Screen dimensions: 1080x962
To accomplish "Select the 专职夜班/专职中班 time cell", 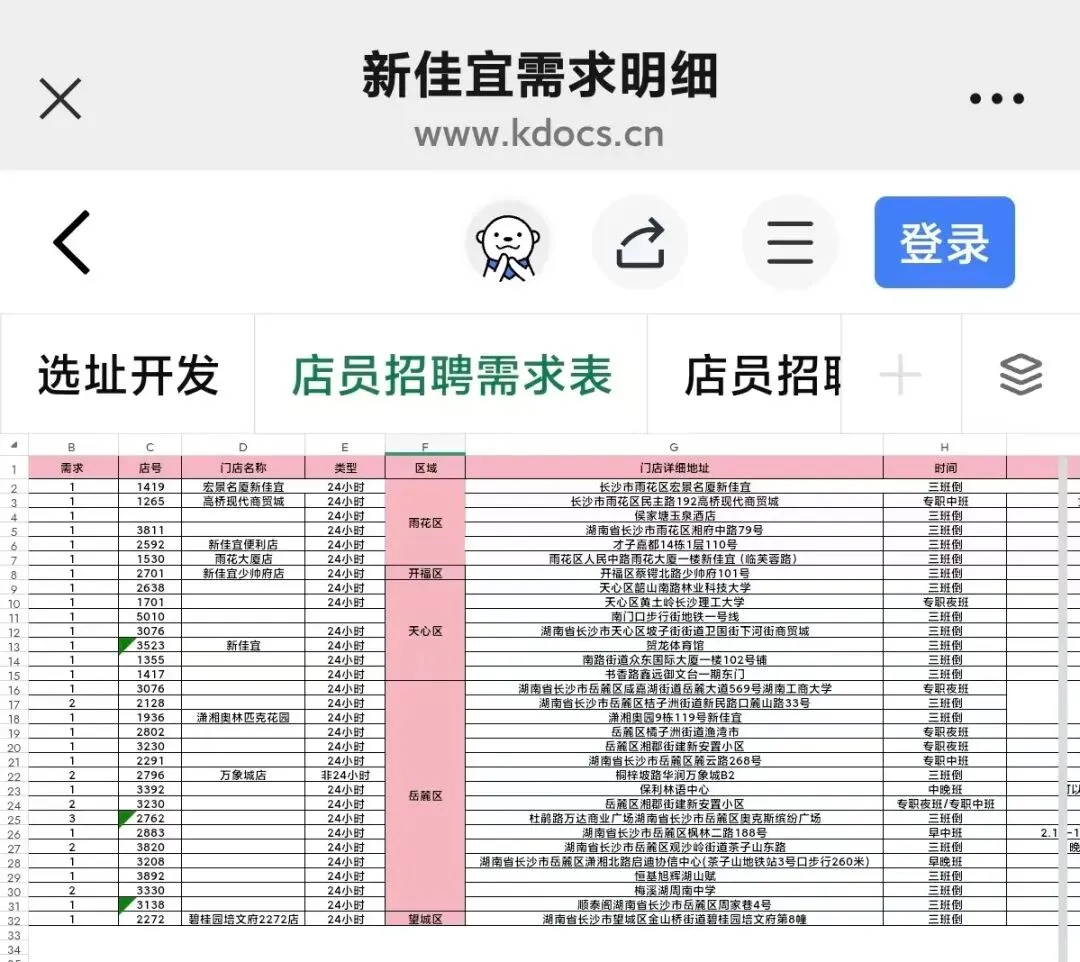I will pos(944,804).
